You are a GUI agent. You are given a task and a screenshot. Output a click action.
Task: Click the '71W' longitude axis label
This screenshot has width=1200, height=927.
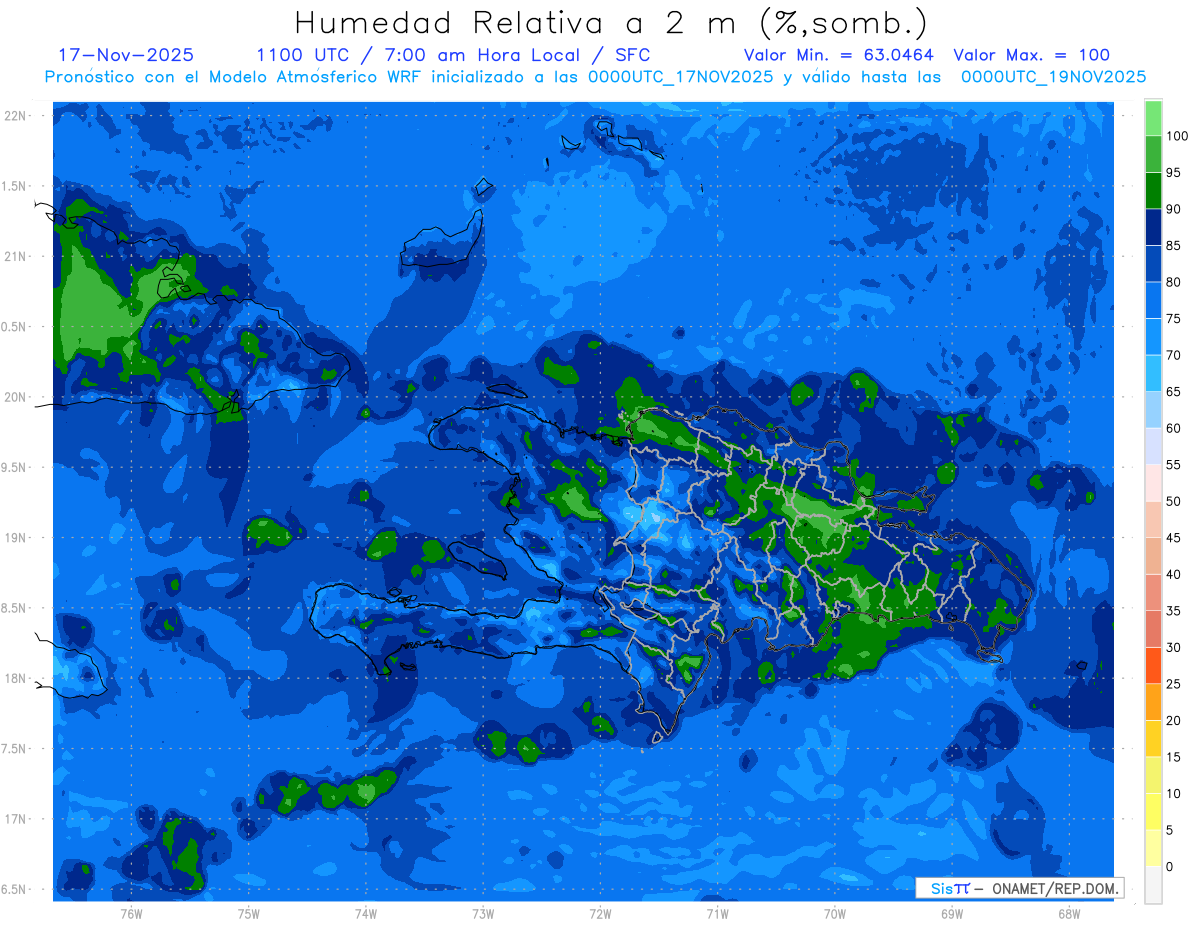click(x=717, y=914)
